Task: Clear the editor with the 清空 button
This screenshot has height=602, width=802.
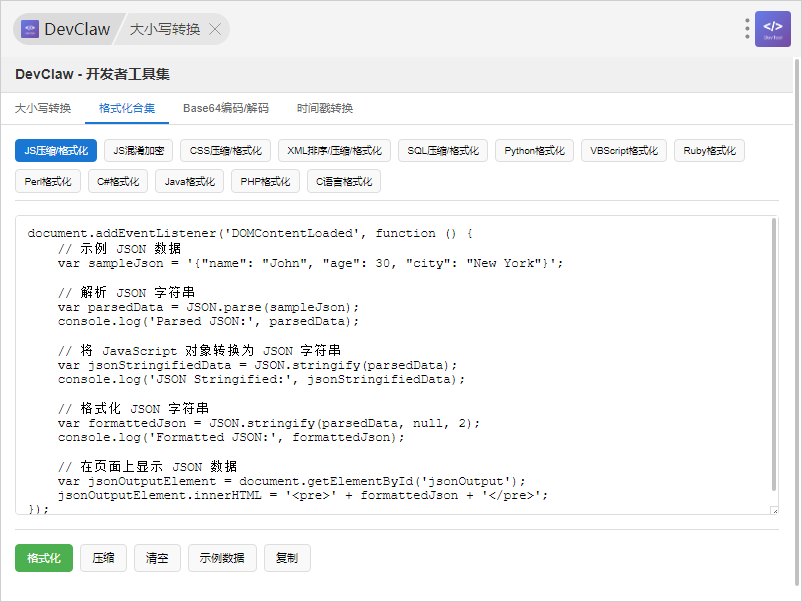Action: tap(157, 558)
